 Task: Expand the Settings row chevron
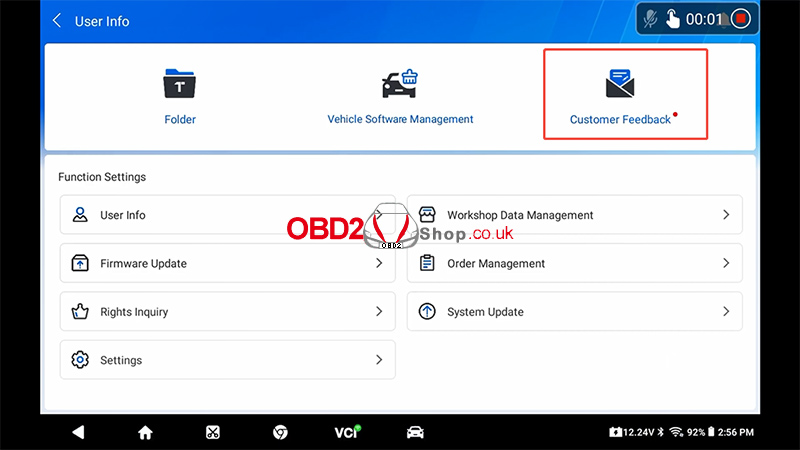[379, 360]
